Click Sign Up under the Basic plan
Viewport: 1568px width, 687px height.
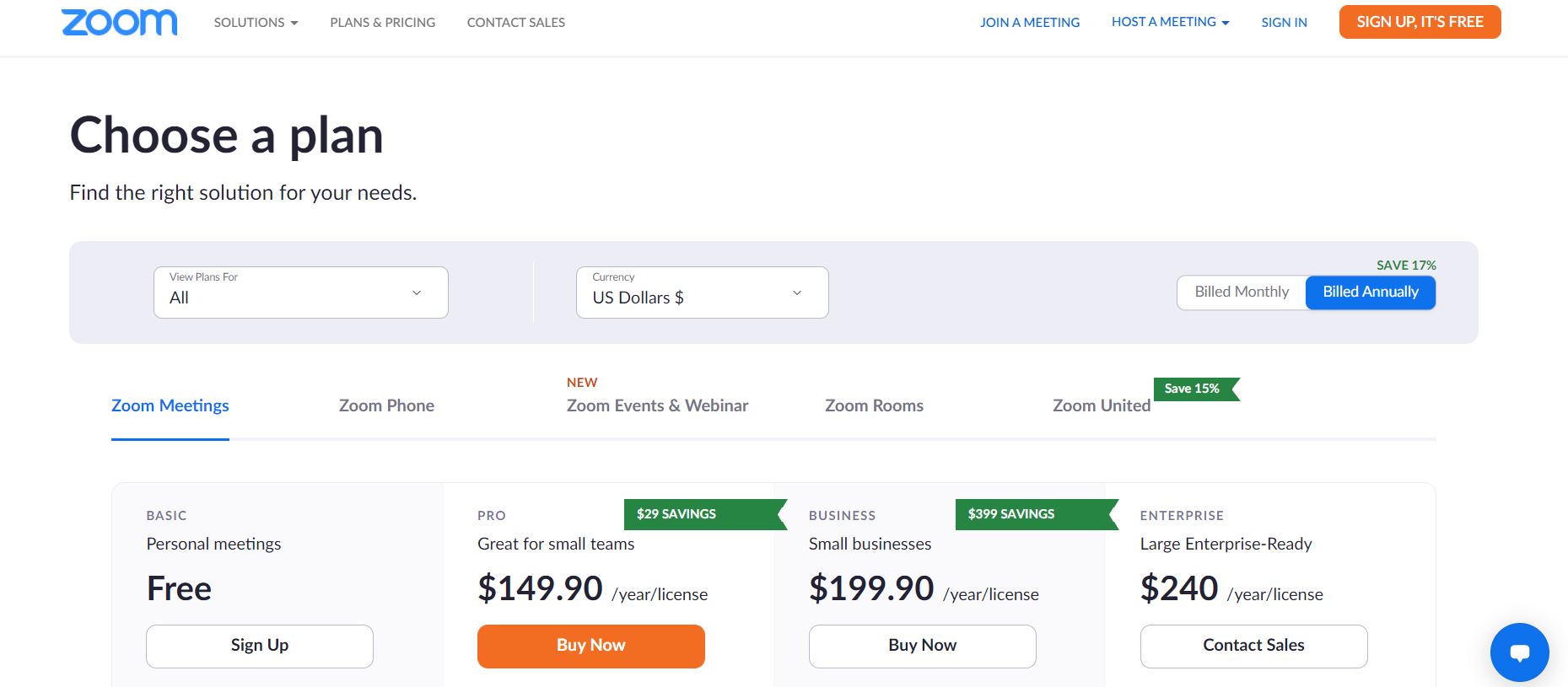pyautogui.click(x=260, y=646)
